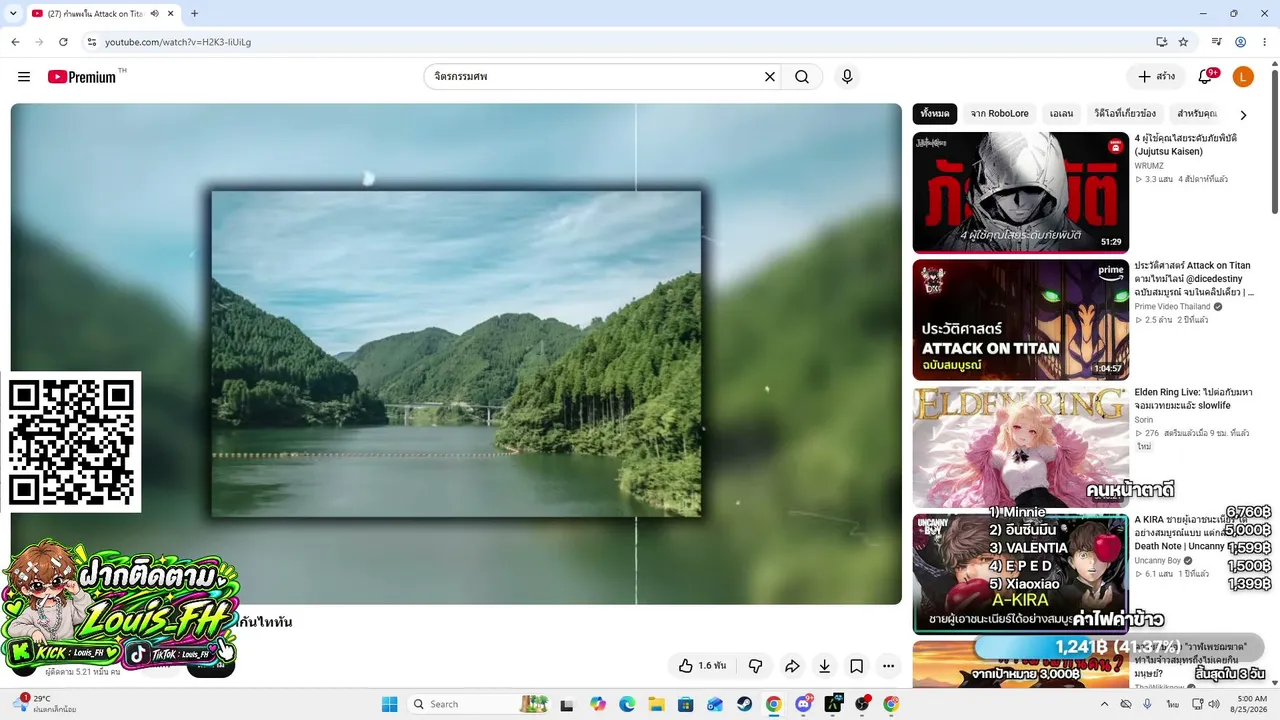Visit the Prime Video Thailand channel
Image resolution: width=1280 pixels, height=720 pixels.
[1172, 307]
